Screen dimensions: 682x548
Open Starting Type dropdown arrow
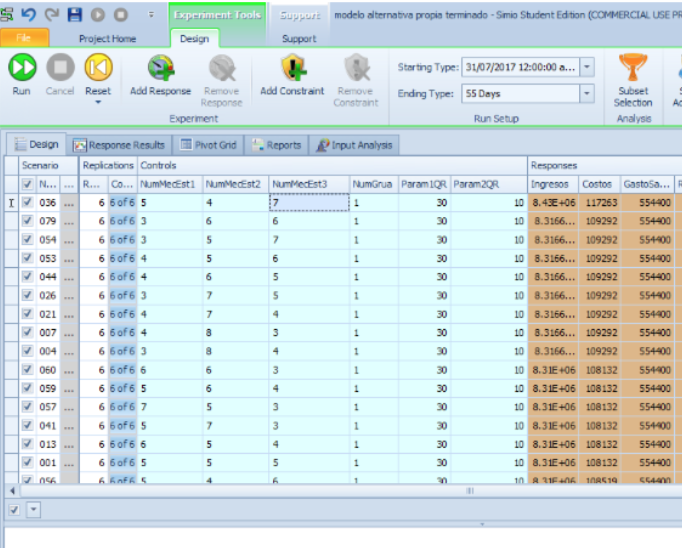587,67
